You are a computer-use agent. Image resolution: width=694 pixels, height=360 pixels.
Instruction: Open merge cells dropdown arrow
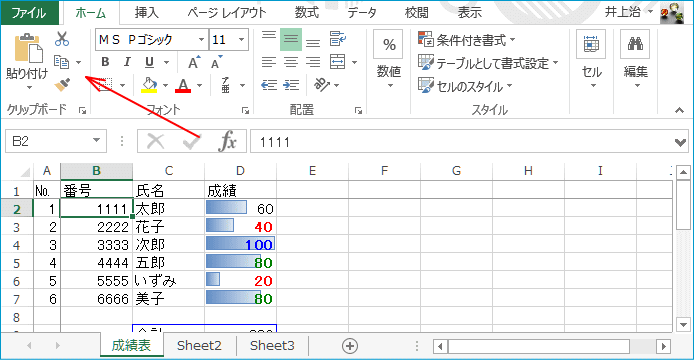(x=354, y=62)
